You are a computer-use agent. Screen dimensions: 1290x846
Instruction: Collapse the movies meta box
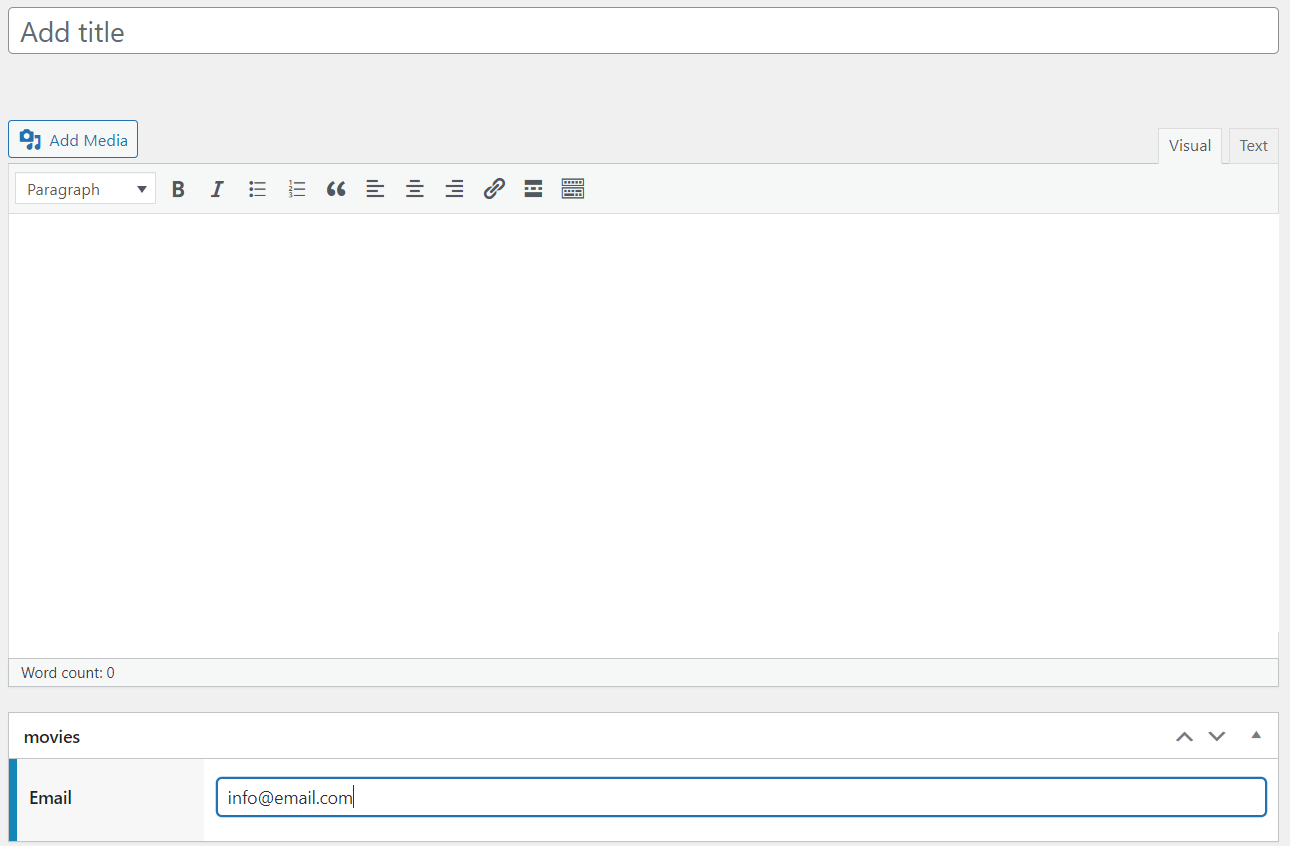point(1256,736)
